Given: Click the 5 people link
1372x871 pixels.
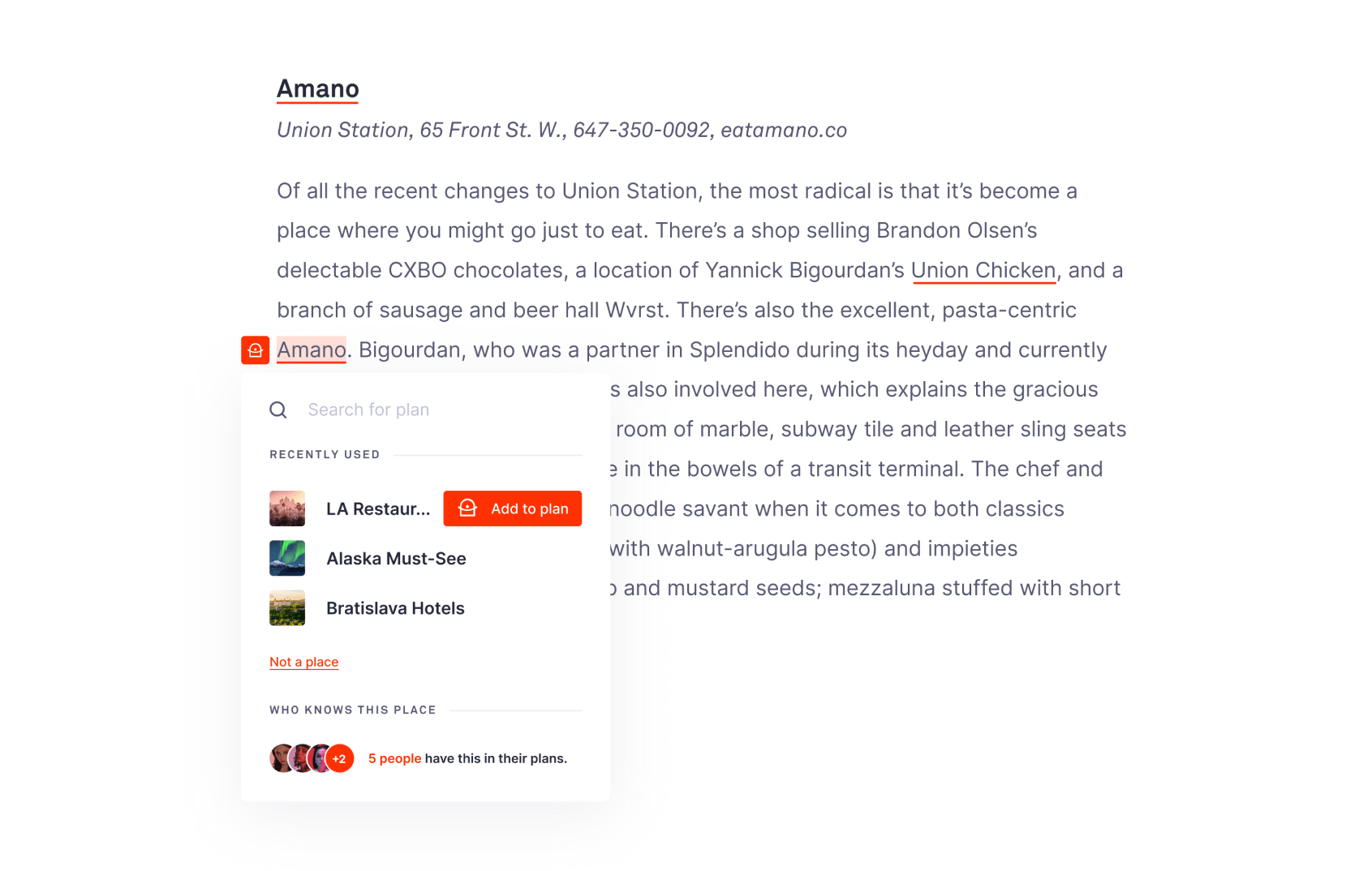Looking at the screenshot, I should pyautogui.click(x=395, y=759).
